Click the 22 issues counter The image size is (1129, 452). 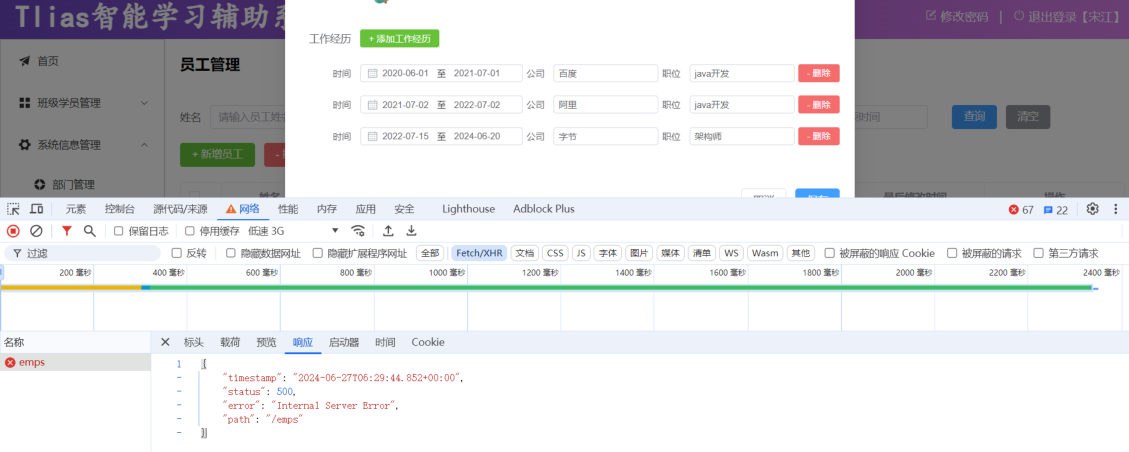coord(1056,210)
